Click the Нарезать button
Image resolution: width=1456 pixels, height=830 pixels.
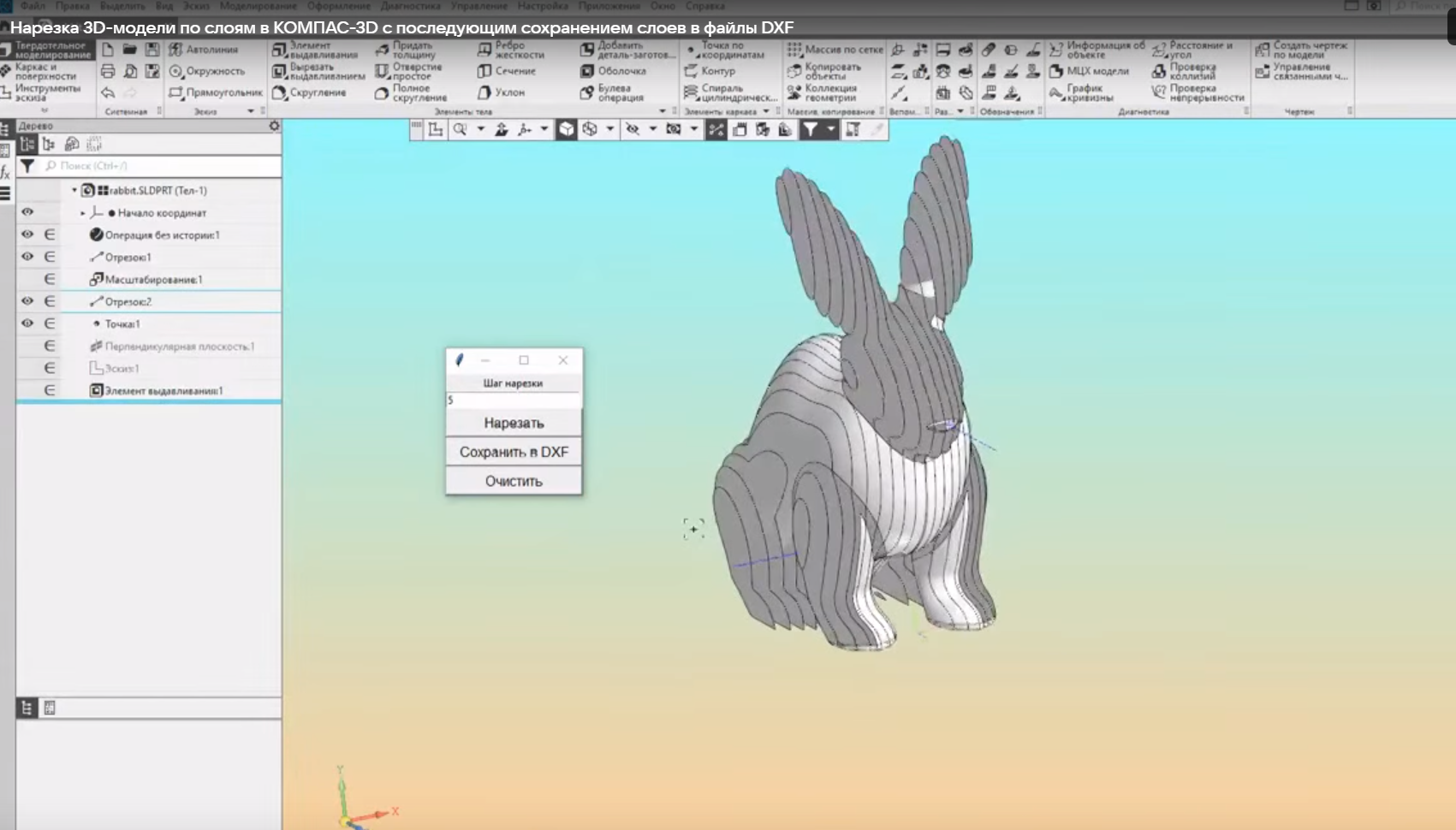514,423
